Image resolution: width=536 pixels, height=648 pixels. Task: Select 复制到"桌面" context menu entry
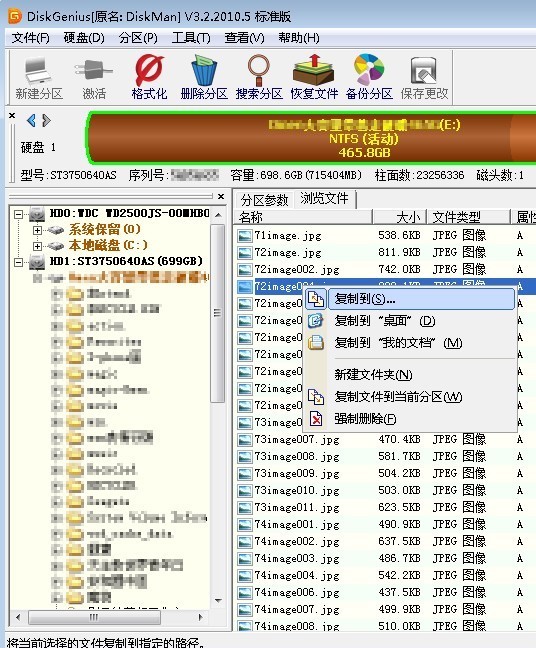(385, 321)
